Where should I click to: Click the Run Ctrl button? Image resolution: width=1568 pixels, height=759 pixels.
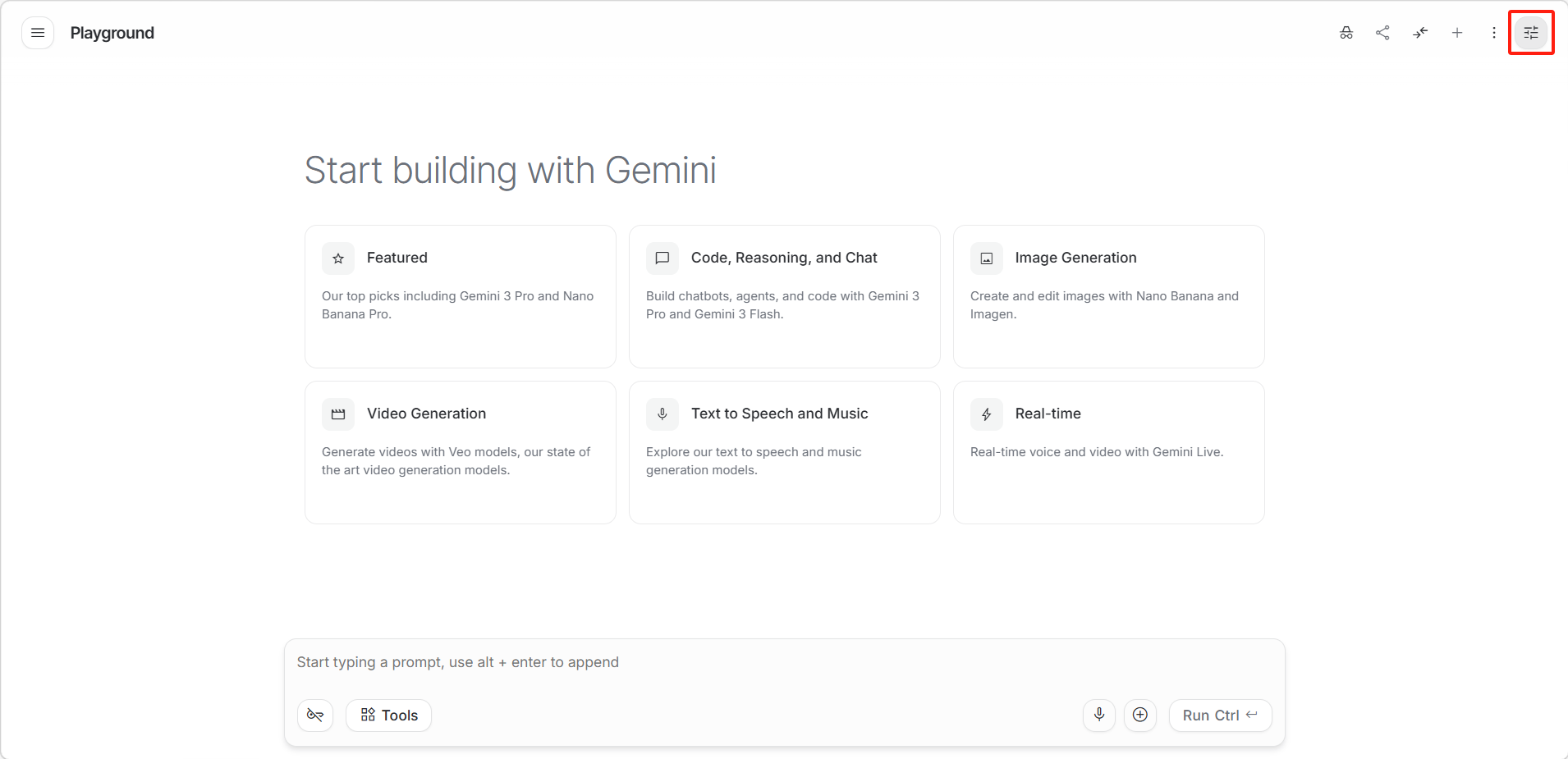[x=1221, y=716]
